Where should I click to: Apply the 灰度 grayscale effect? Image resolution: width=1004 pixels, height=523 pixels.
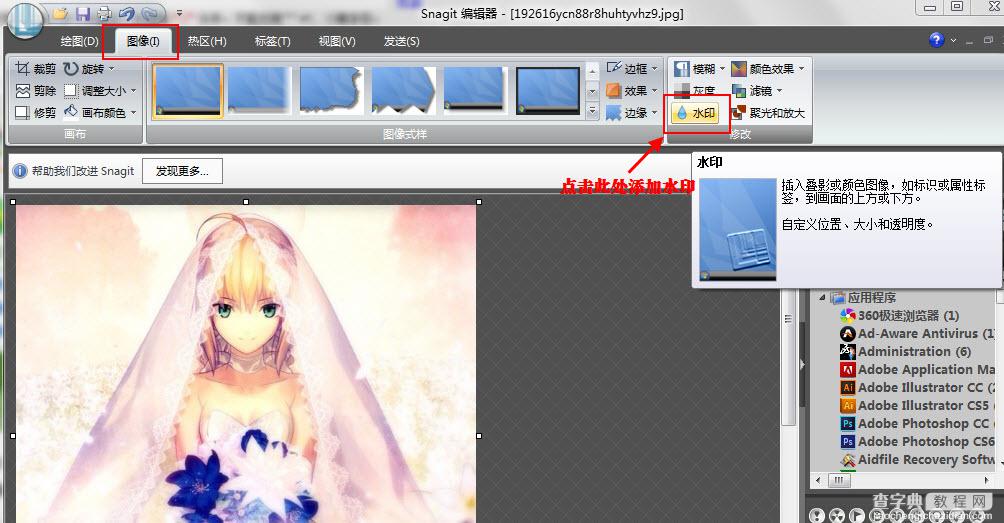click(695, 90)
